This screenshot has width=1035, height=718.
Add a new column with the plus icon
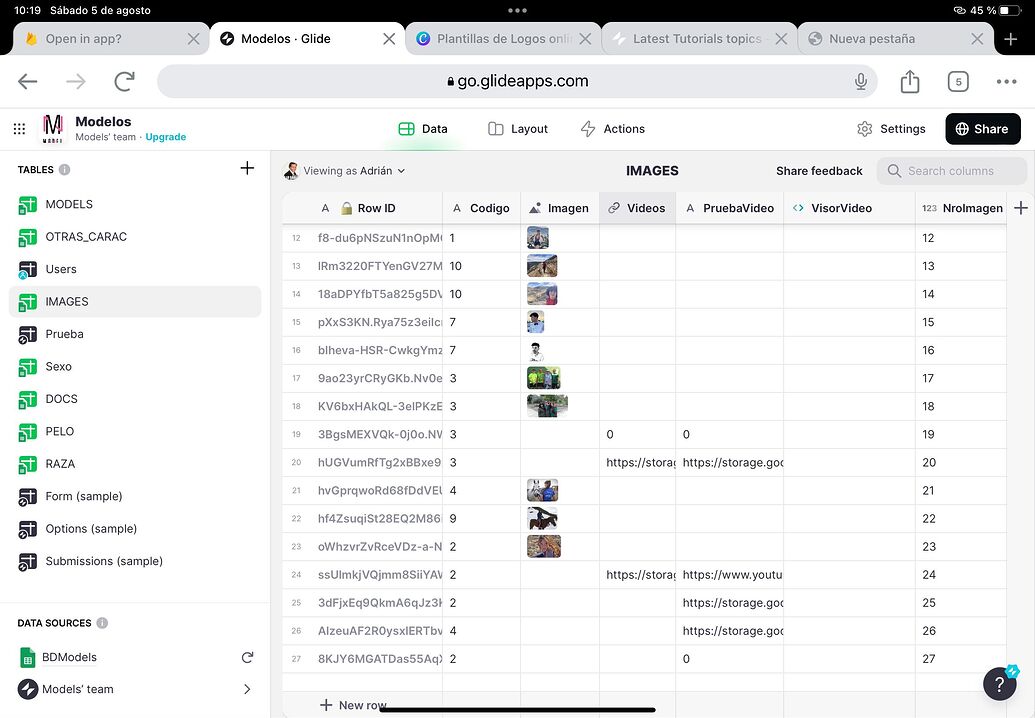click(1020, 207)
